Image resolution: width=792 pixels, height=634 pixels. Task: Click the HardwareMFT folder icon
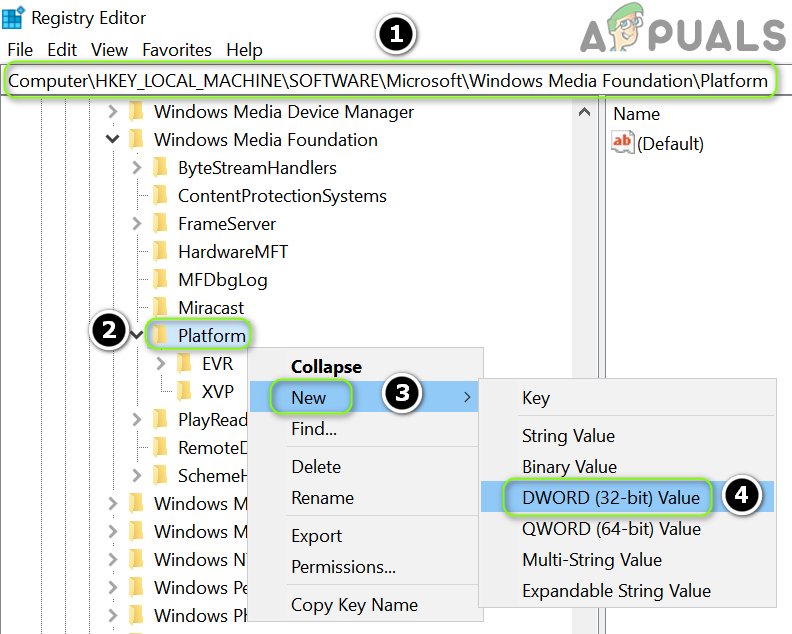coord(160,252)
